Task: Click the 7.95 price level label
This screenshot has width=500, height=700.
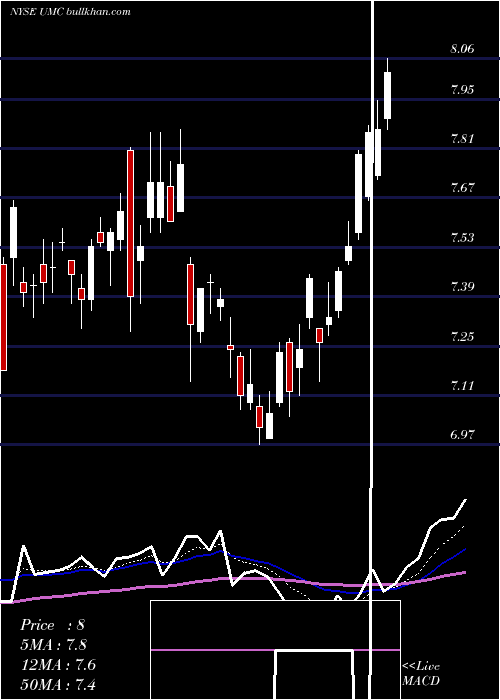Action: tap(462, 89)
